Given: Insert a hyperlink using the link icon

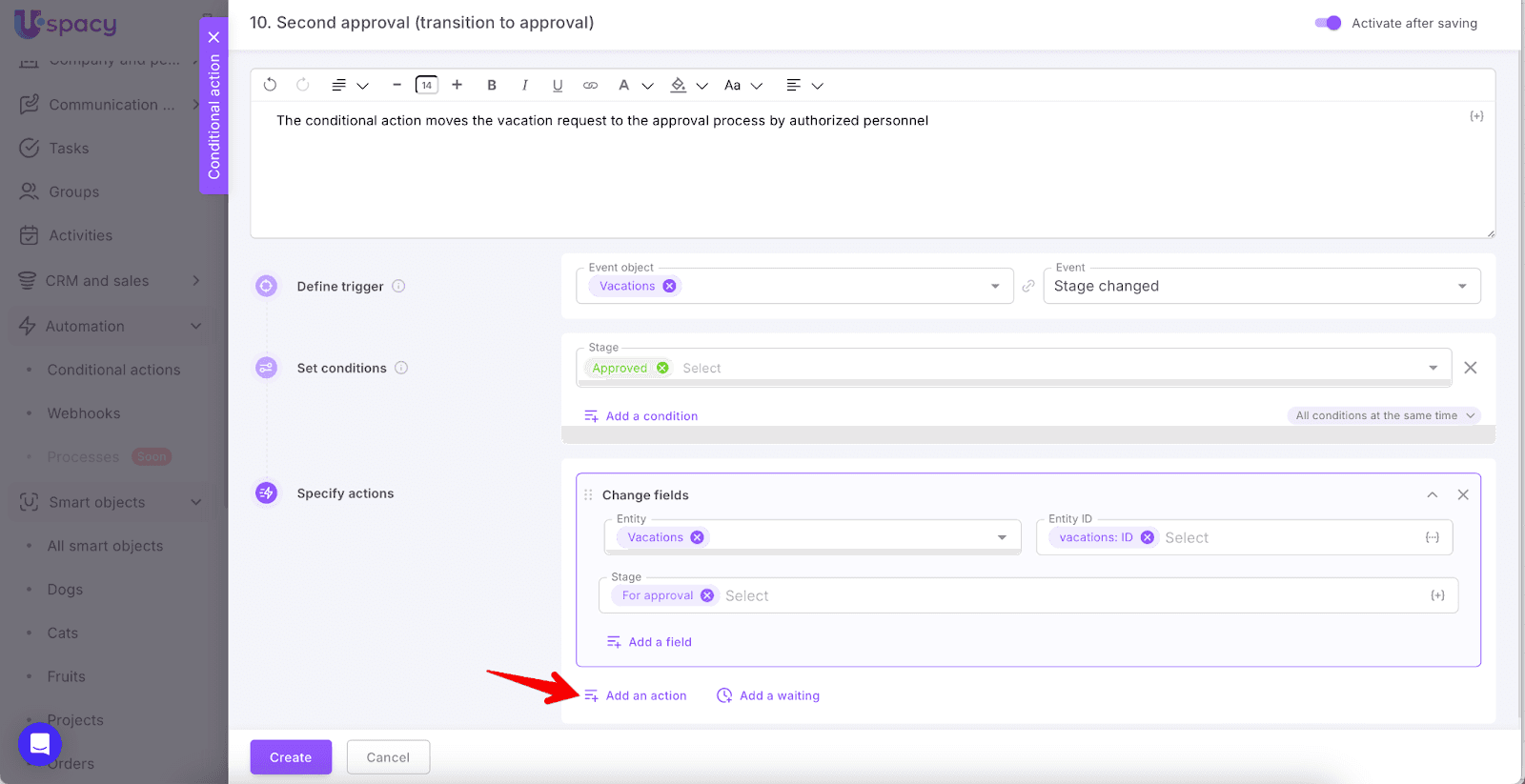Looking at the screenshot, I should [x=591, y=85].
